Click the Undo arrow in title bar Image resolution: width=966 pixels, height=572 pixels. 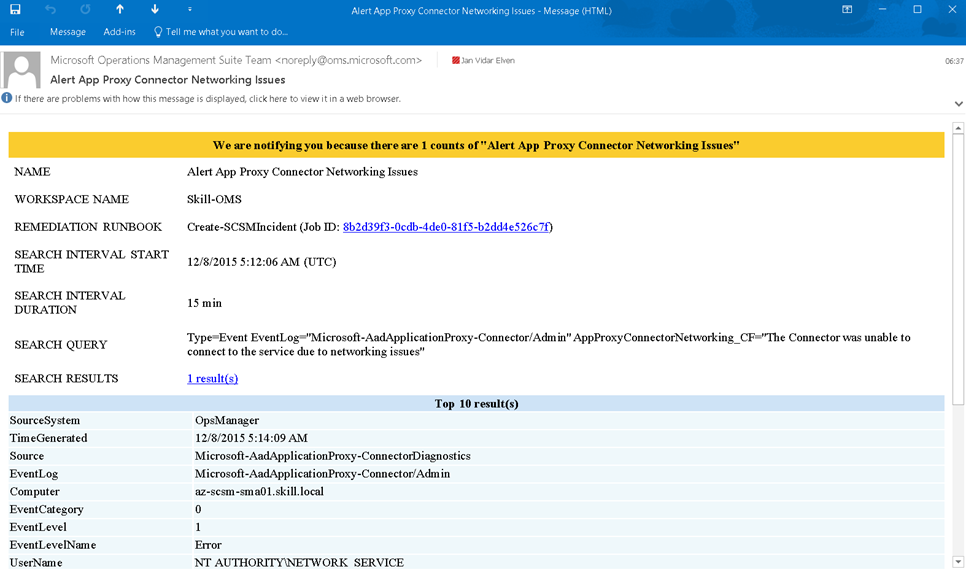point(51,9)
